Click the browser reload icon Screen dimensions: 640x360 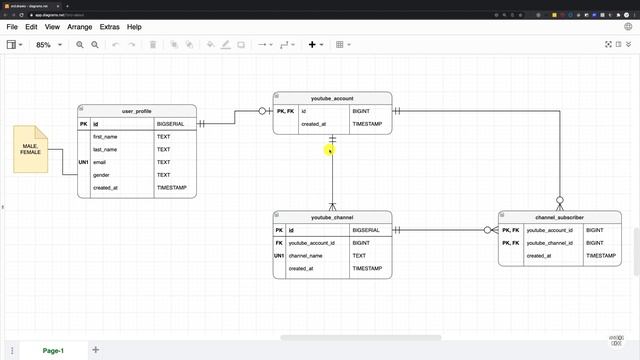pos(21,15)
